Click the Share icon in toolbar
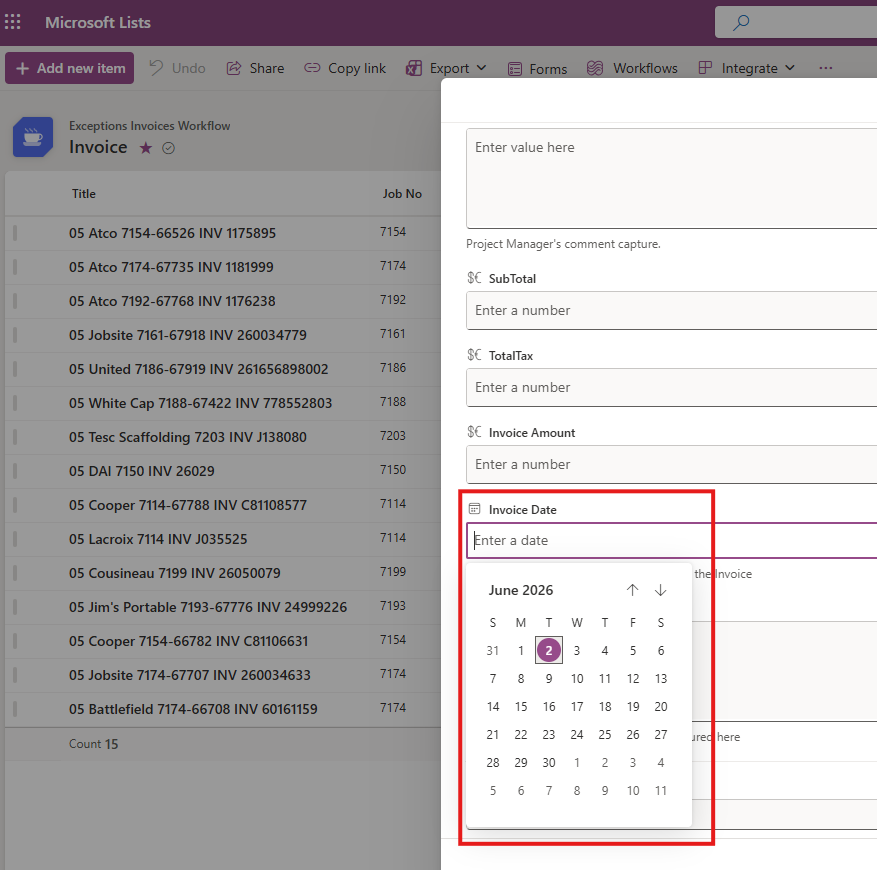The height and width of the screenshot is (870, 877). pos(234,68)
